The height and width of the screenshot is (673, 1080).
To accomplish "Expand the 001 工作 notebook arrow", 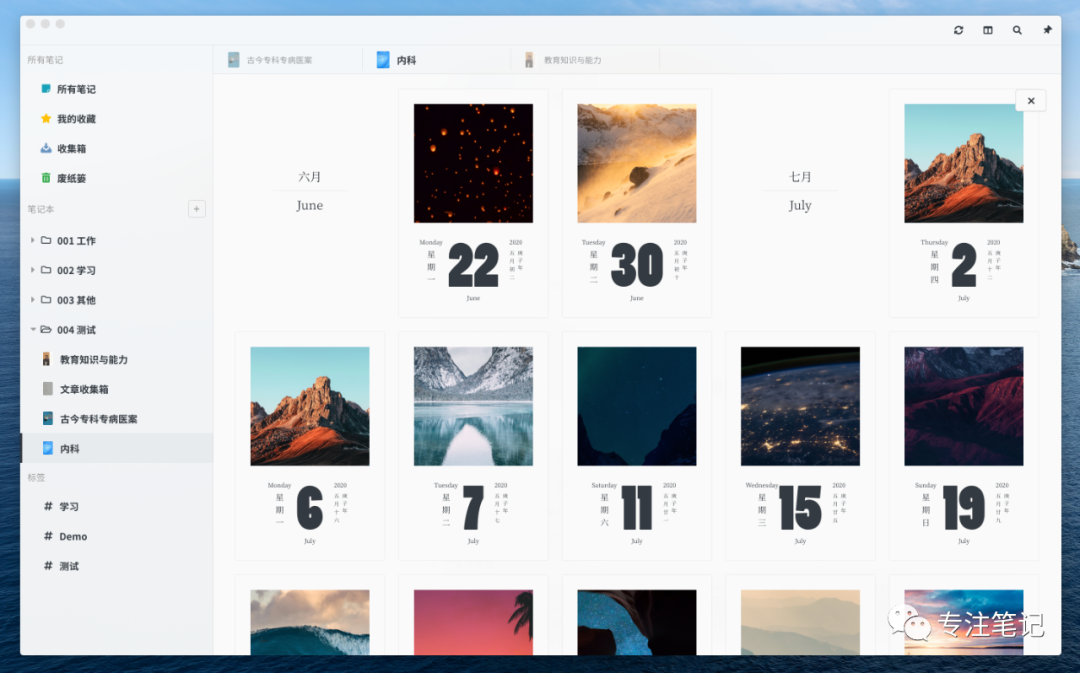I will click(x=32, y=240).
